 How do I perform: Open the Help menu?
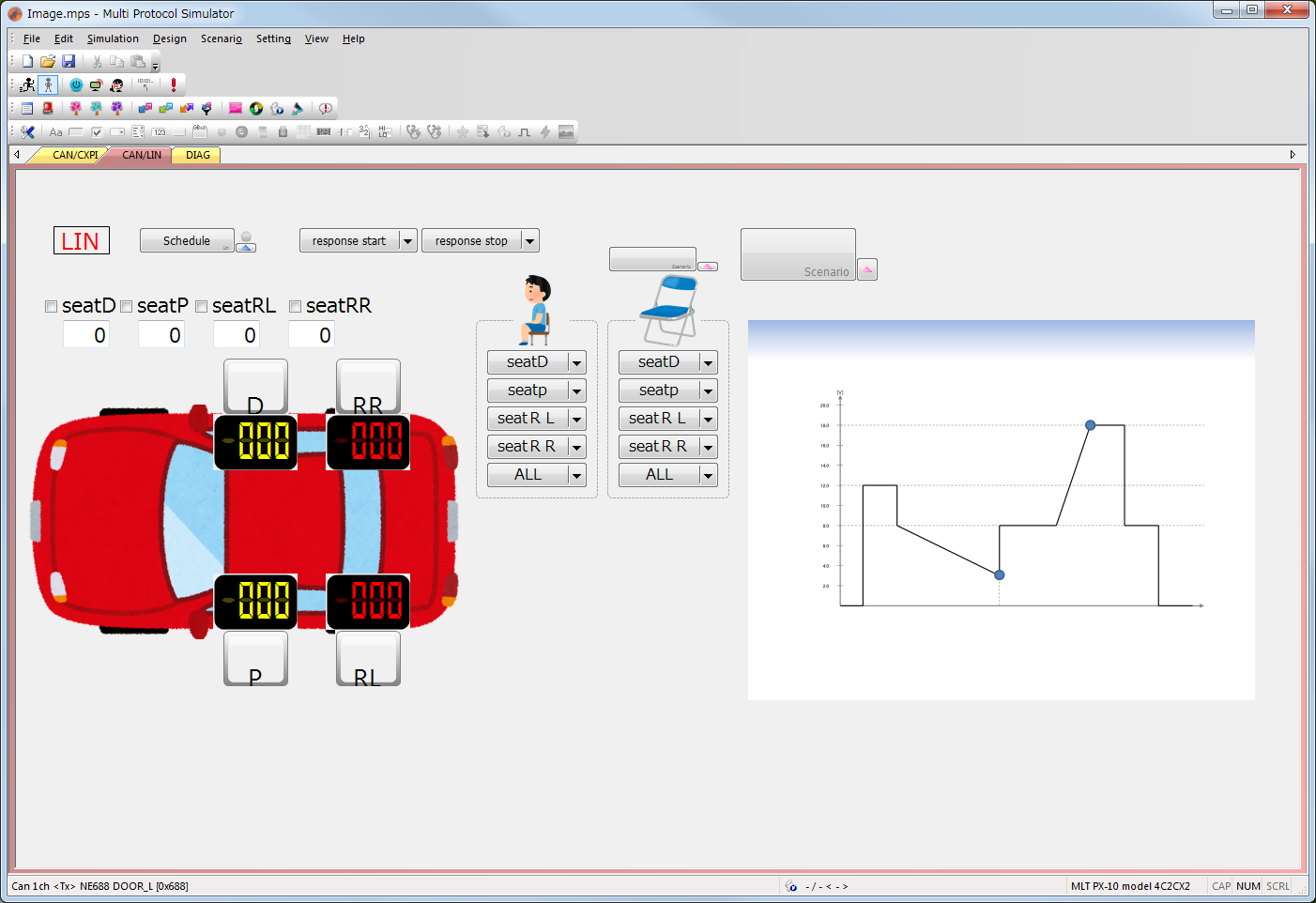[353, 38]
